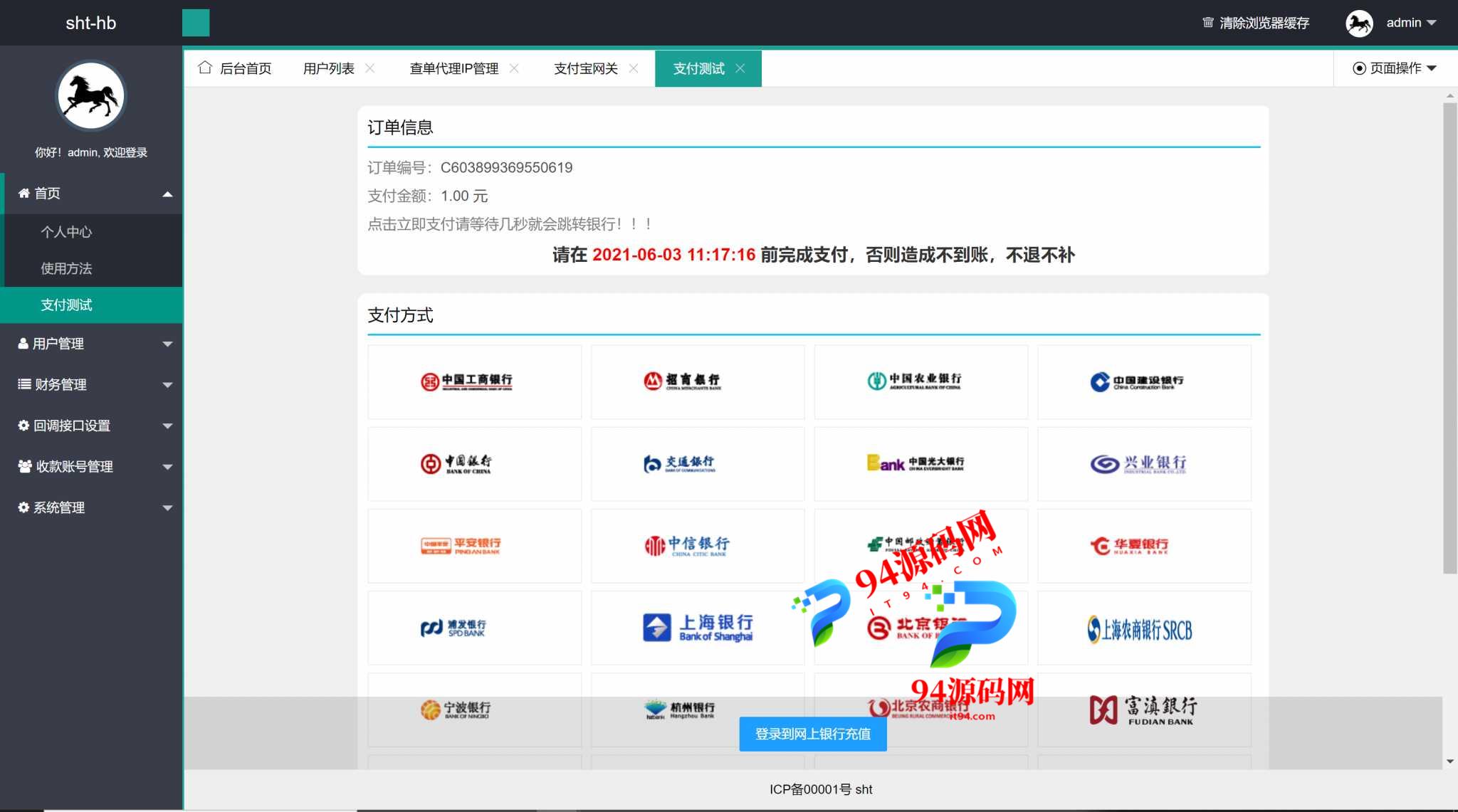Click the trash icon beside 清除浏览器缓存
Image resolution: width=1458 pixels, height=812 pixels.
pos(1208,23)
